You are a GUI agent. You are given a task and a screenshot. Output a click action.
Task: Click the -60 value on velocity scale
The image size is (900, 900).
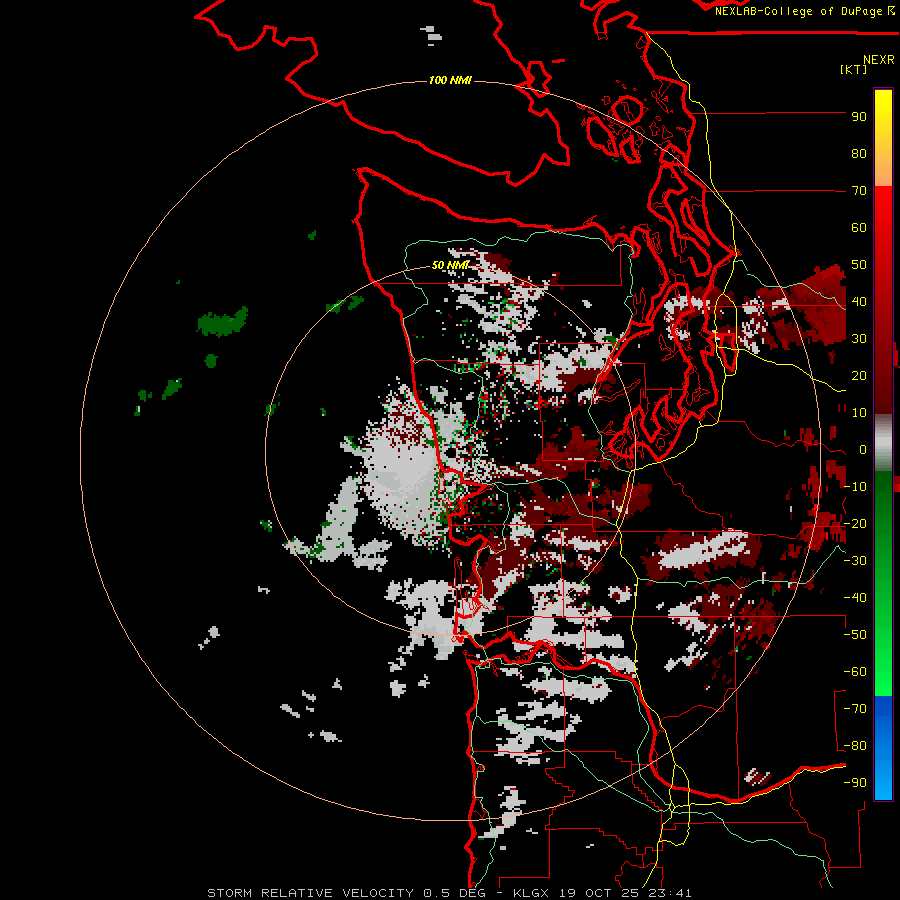pos(855,672)
